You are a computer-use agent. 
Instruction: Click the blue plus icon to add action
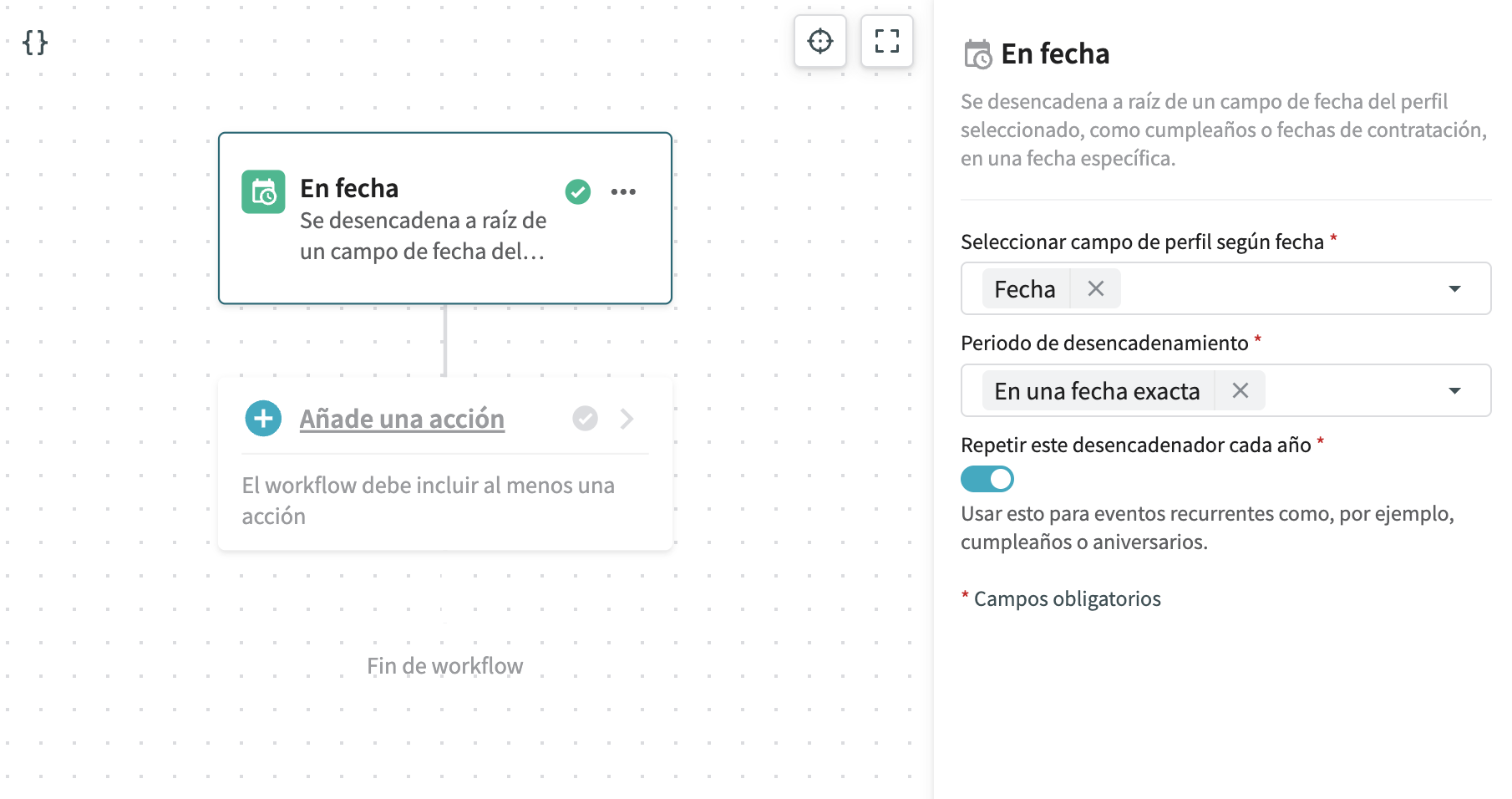click(x=263, y=418)
